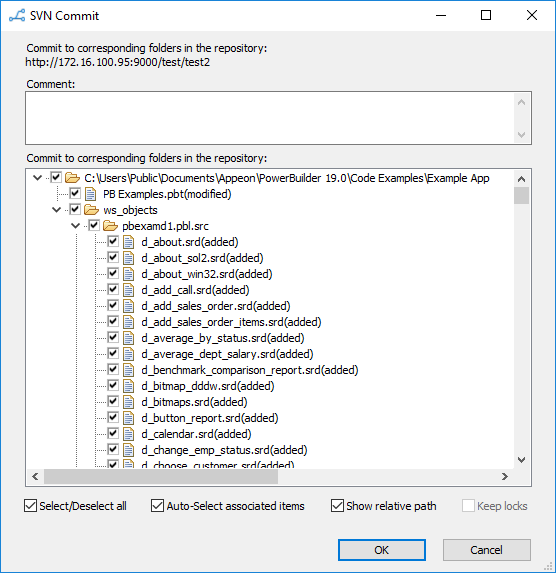556x573 pixels.
Task: Uncheck PB Examples.pbt(modified) checkbox
Action: [x=75, y=194]
